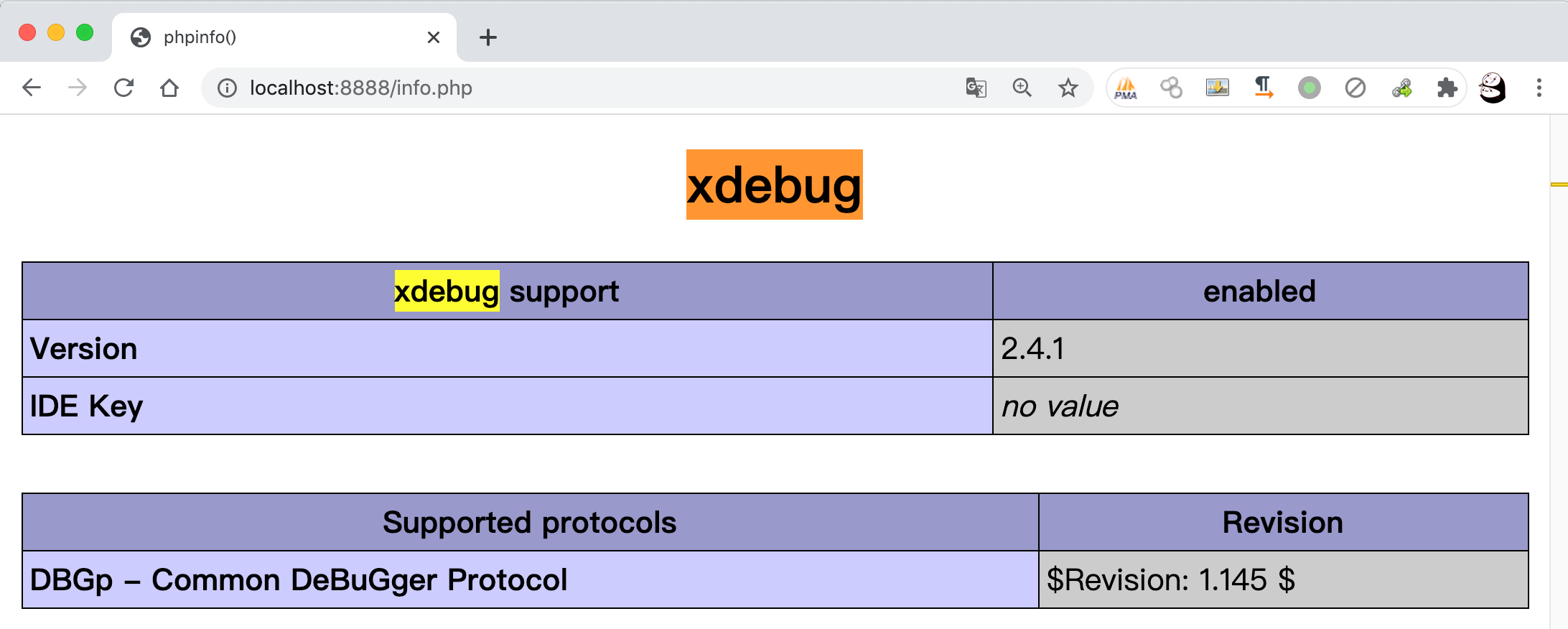1568x629 pixels.
Task: Open the Extensions puzzle piece menu
Action: 1447,88
